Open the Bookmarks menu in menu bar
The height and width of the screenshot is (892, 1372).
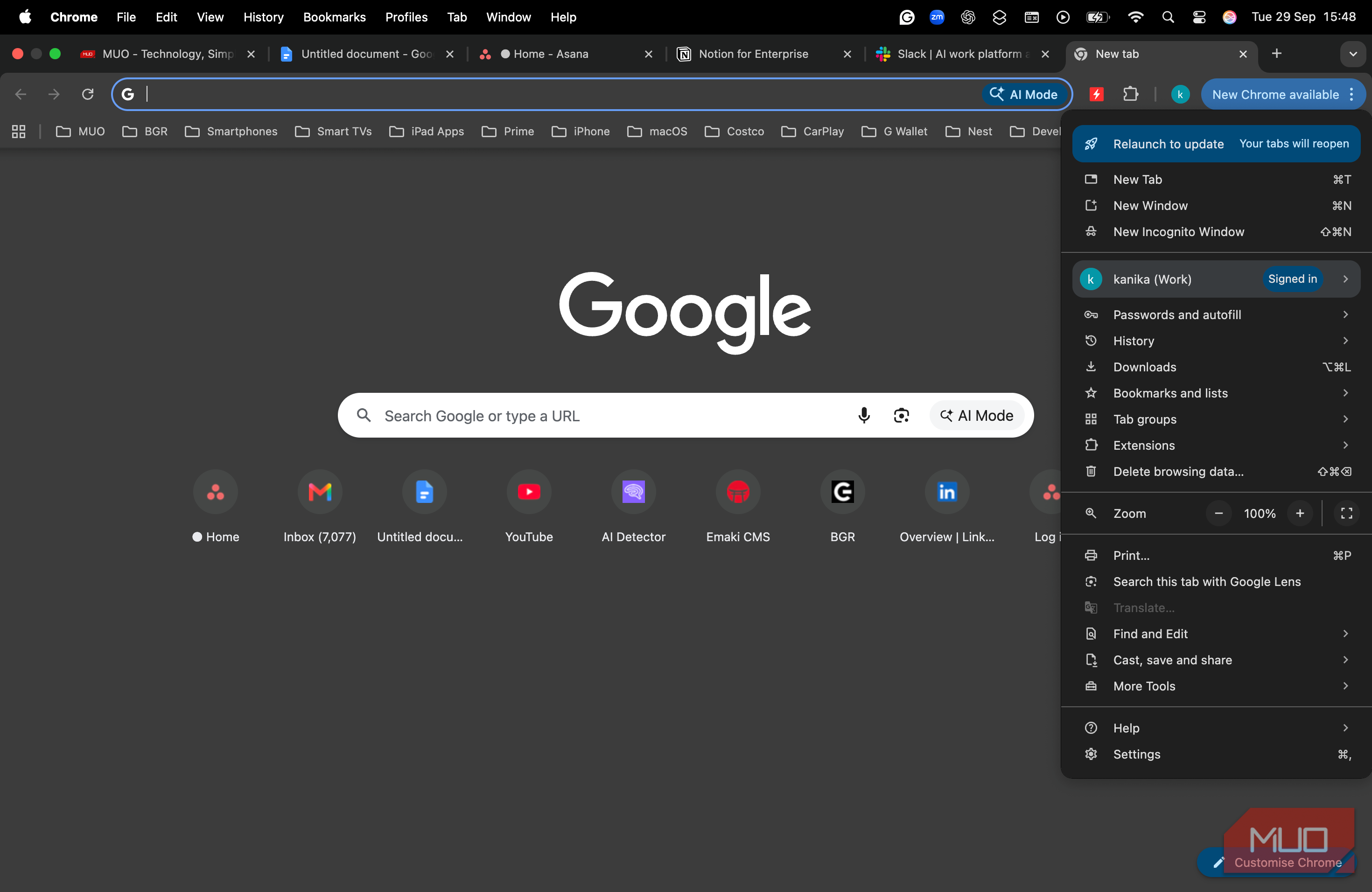(334, 17)
